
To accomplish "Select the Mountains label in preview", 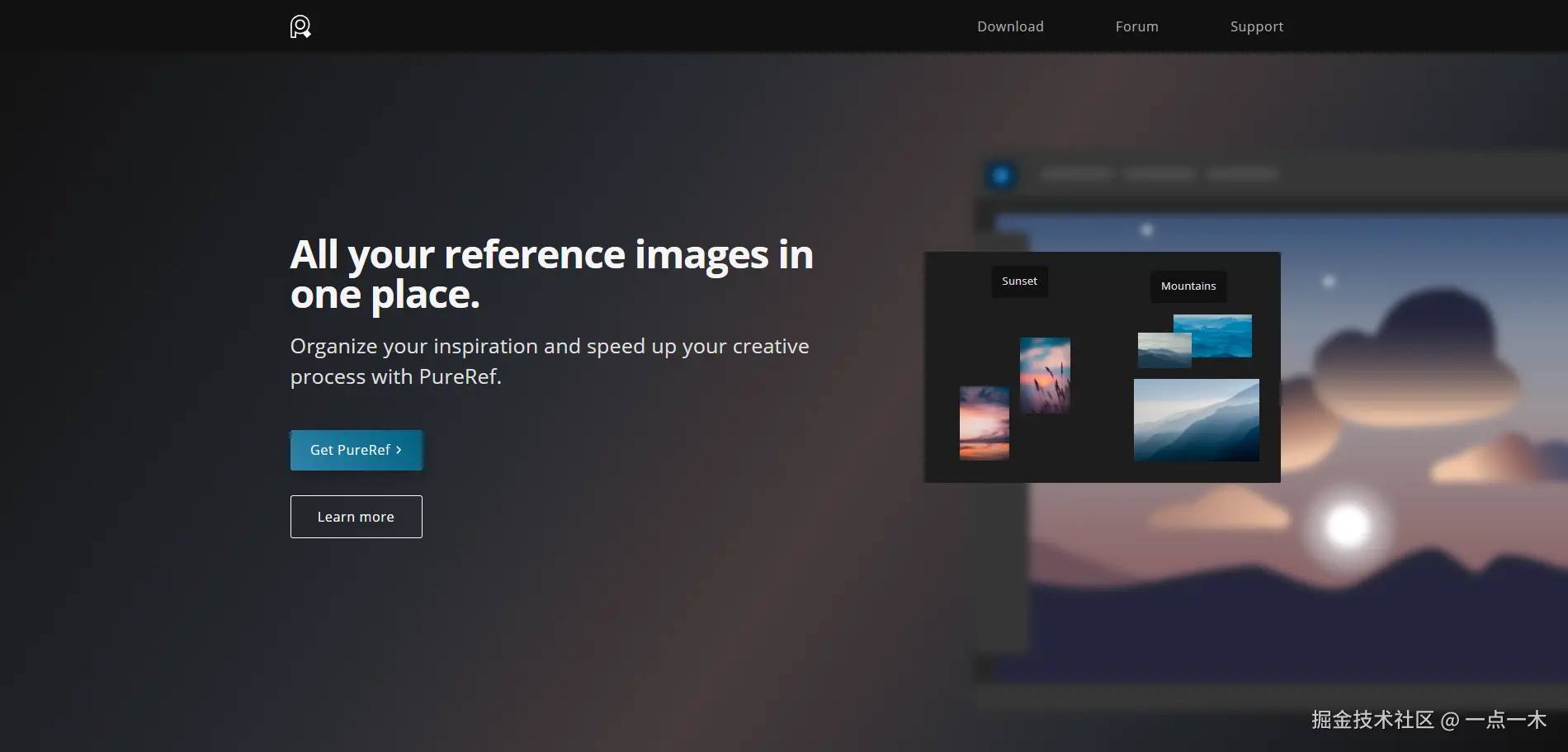I will pyautogui.click(x=1188, y=286).
